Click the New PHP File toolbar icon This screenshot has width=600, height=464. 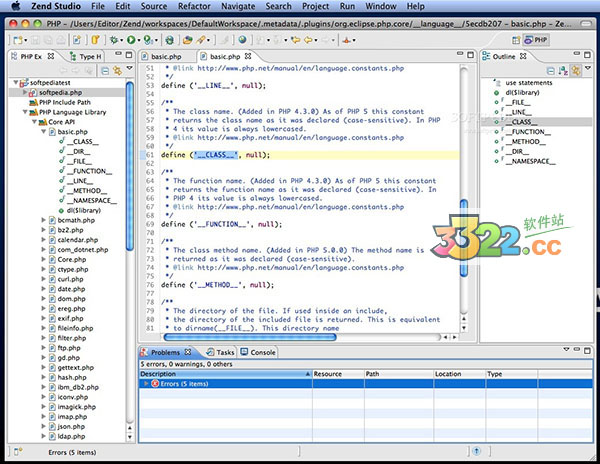(x=77, y=40)
